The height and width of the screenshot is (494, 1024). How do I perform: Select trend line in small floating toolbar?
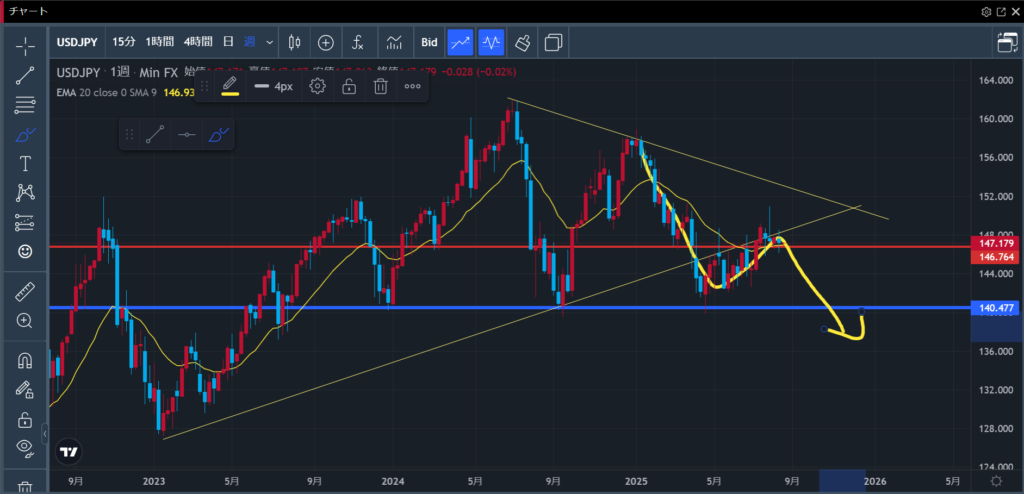155,135
